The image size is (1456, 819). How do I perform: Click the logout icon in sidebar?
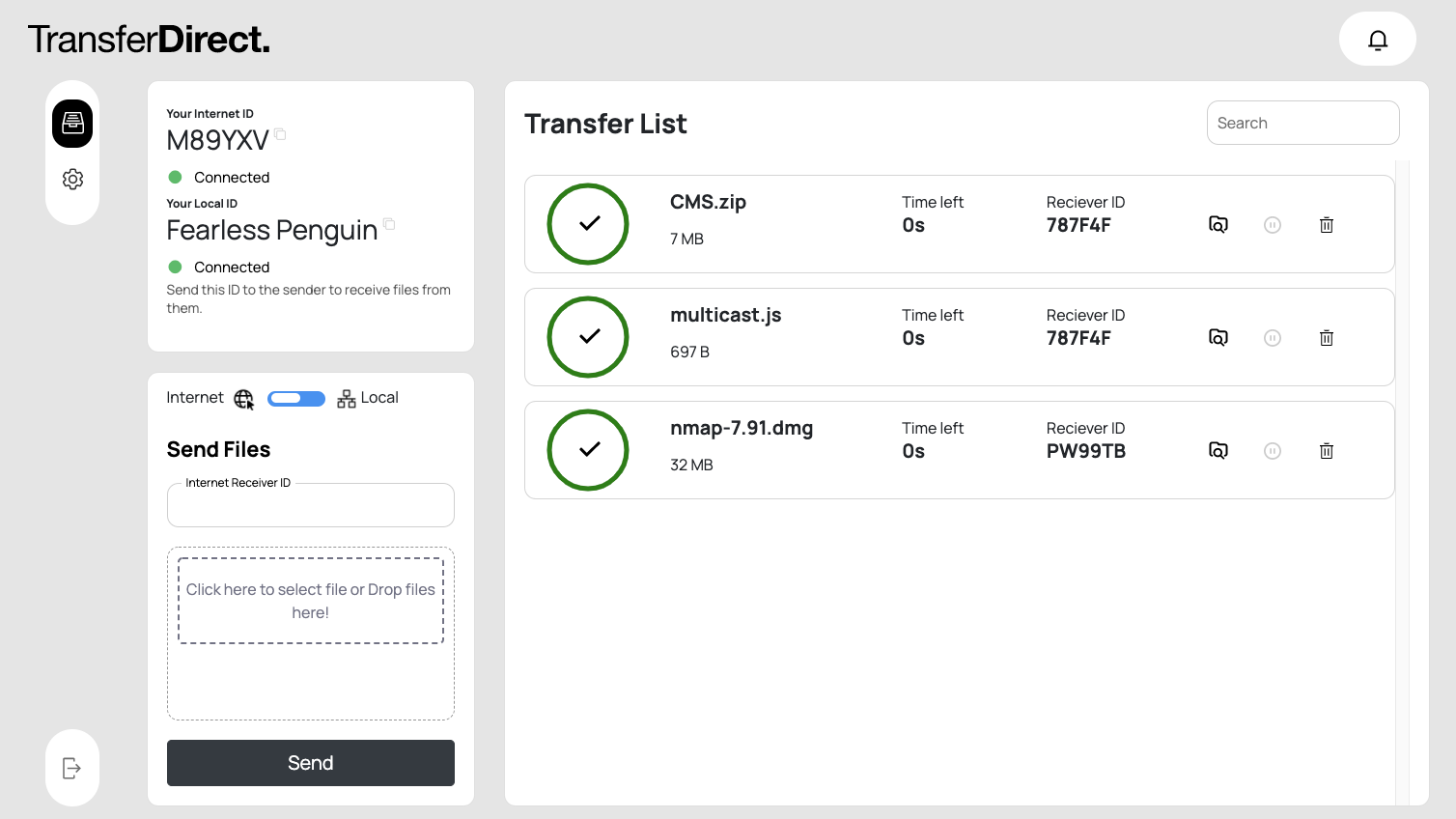coord(72,768)
